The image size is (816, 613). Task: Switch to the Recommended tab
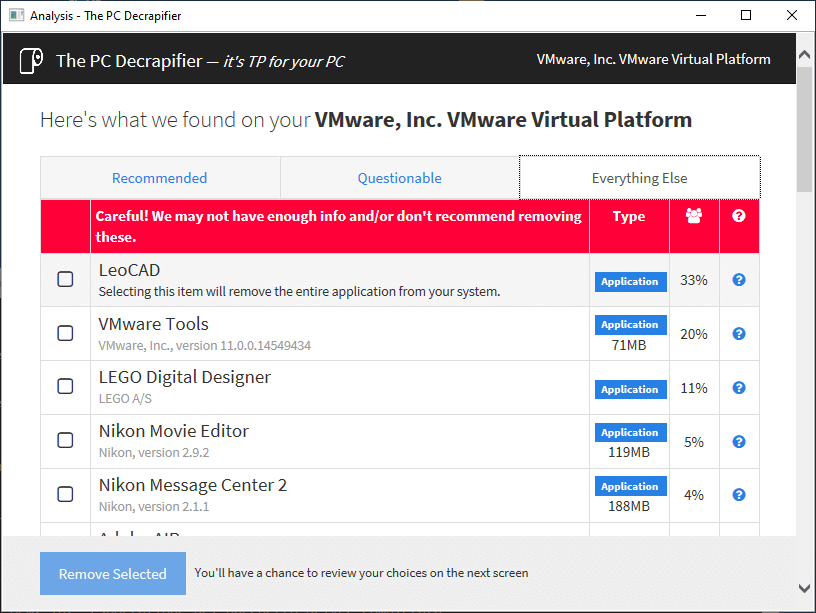tap(160, 178)
